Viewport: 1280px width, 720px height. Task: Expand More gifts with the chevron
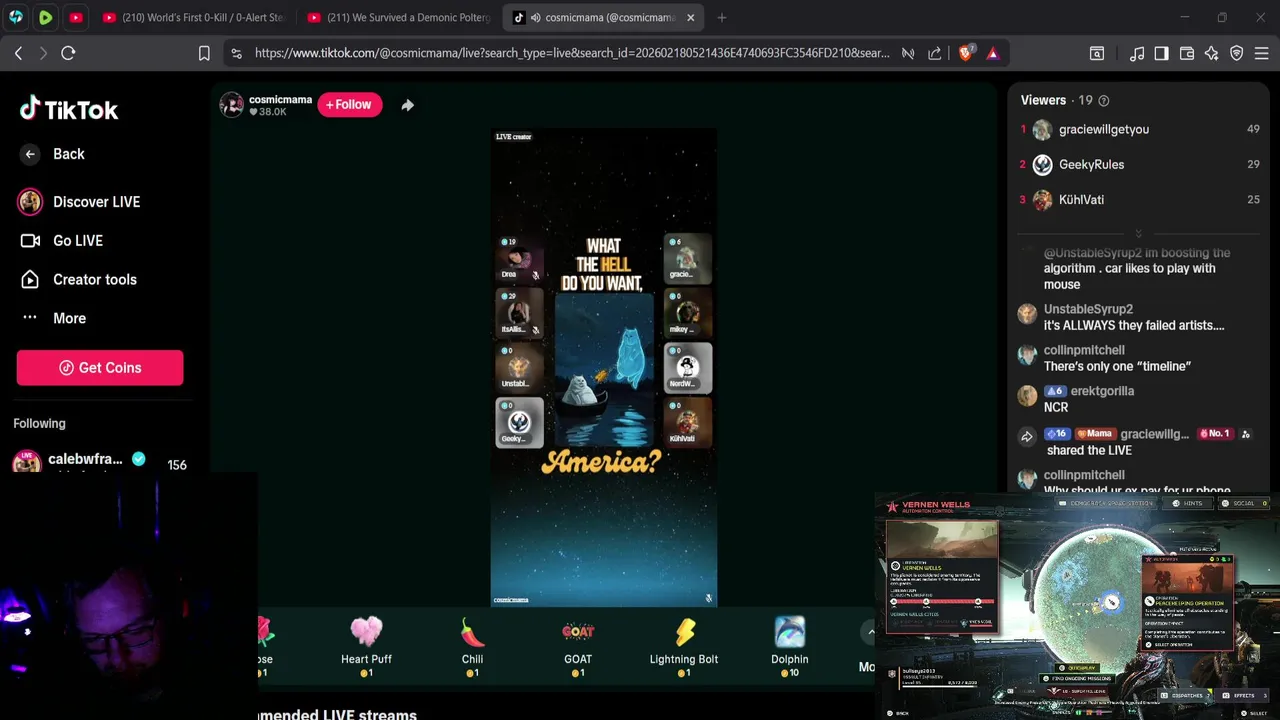pyautogui.click(x=870, y=631)
